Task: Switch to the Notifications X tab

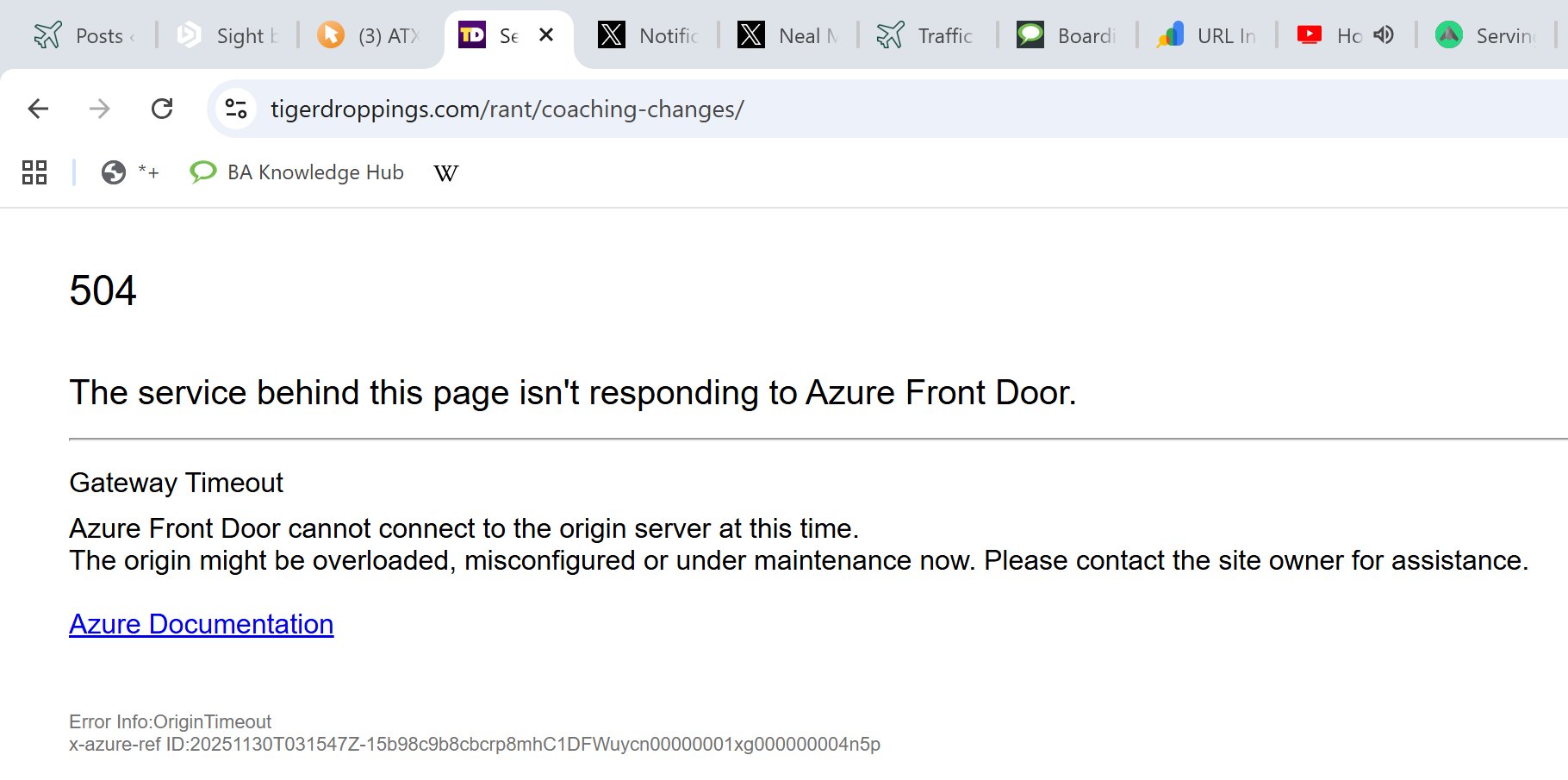Action: (x=648, y=35)
